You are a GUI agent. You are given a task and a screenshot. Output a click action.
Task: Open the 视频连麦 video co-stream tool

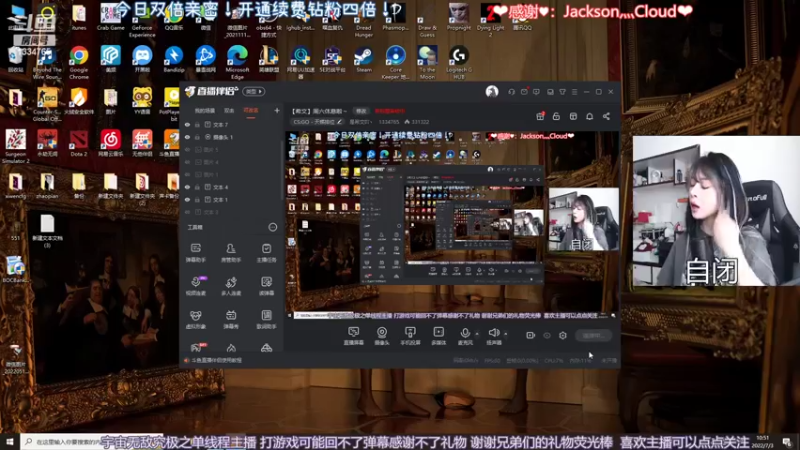coord(195,286)
